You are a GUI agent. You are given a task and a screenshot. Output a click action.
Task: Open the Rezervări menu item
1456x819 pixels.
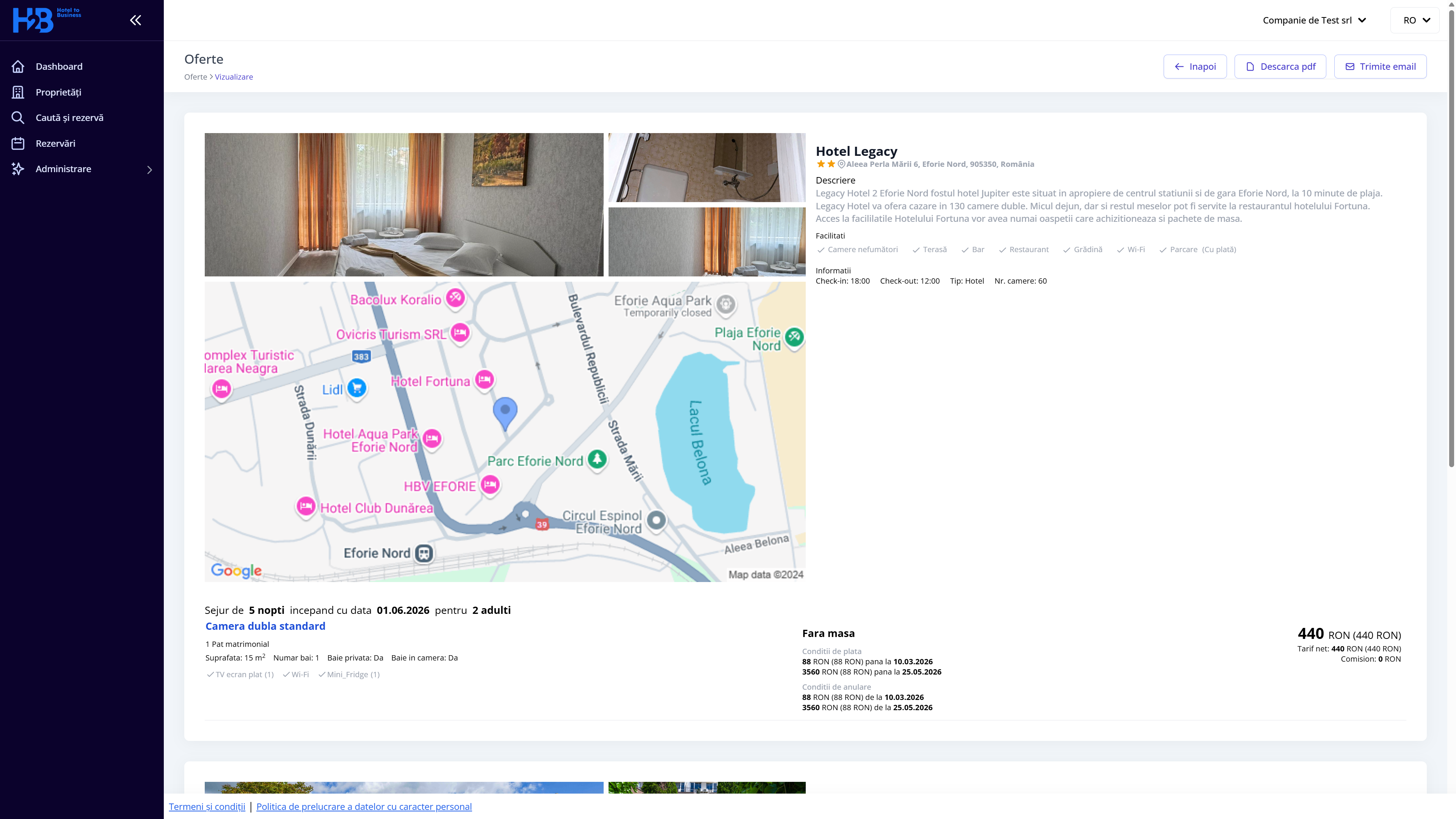[55, 144]
